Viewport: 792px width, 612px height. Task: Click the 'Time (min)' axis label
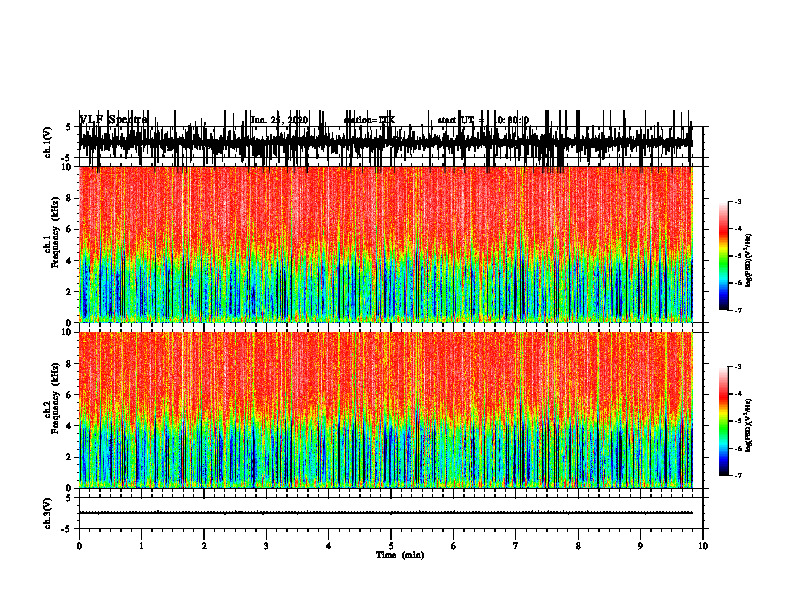[400, 555]
